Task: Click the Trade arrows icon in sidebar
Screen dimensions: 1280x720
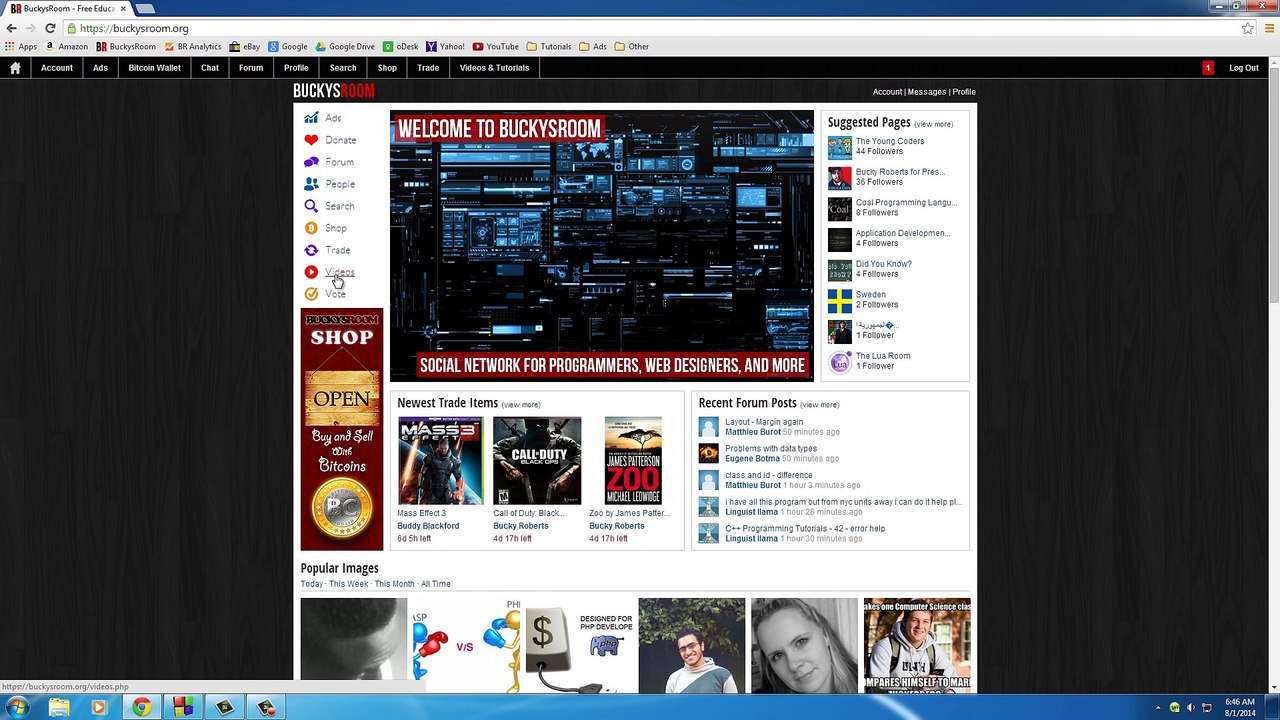Action: [311, 250]
